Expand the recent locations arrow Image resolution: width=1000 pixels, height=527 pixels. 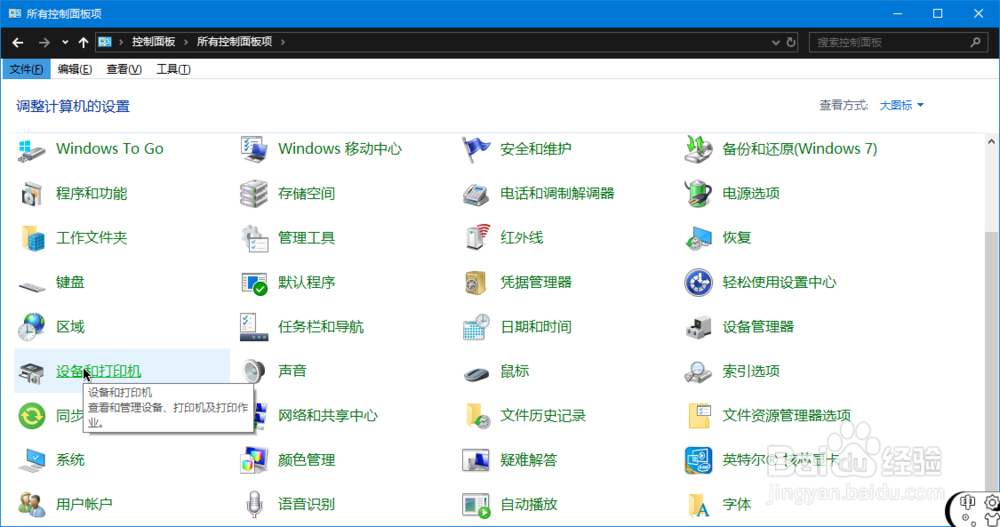pyautogui.click(x=65, y=42)
